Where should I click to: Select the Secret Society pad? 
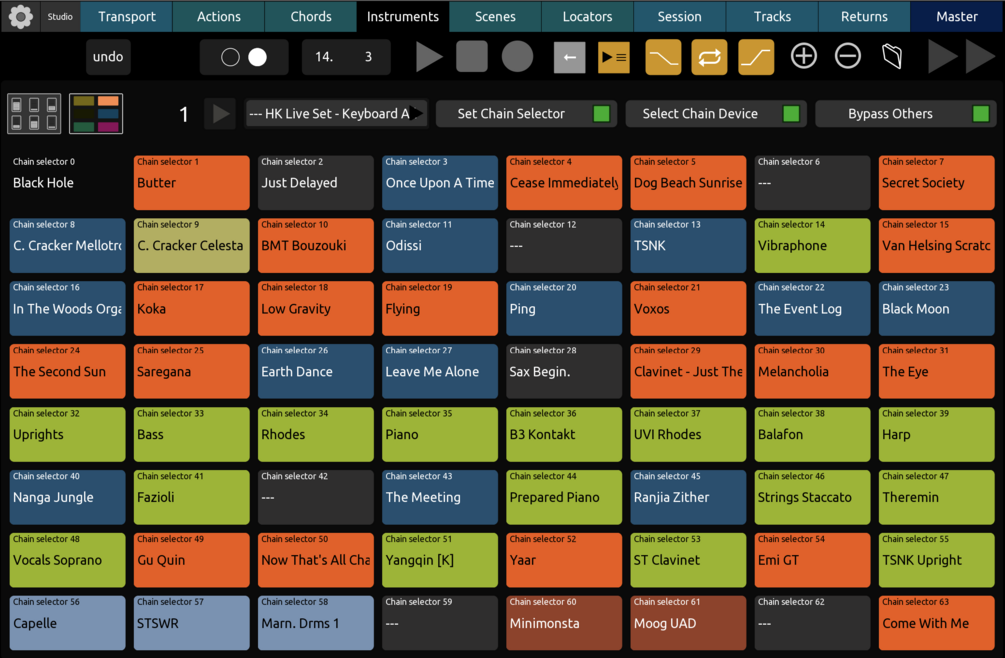936,183
